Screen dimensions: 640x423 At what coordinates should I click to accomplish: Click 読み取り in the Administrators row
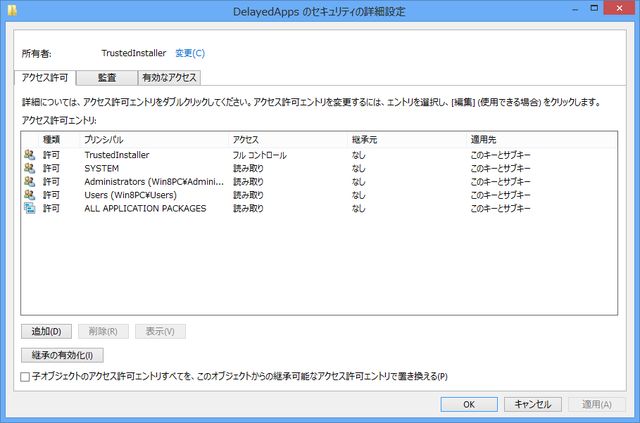click(x=248, y=182)
